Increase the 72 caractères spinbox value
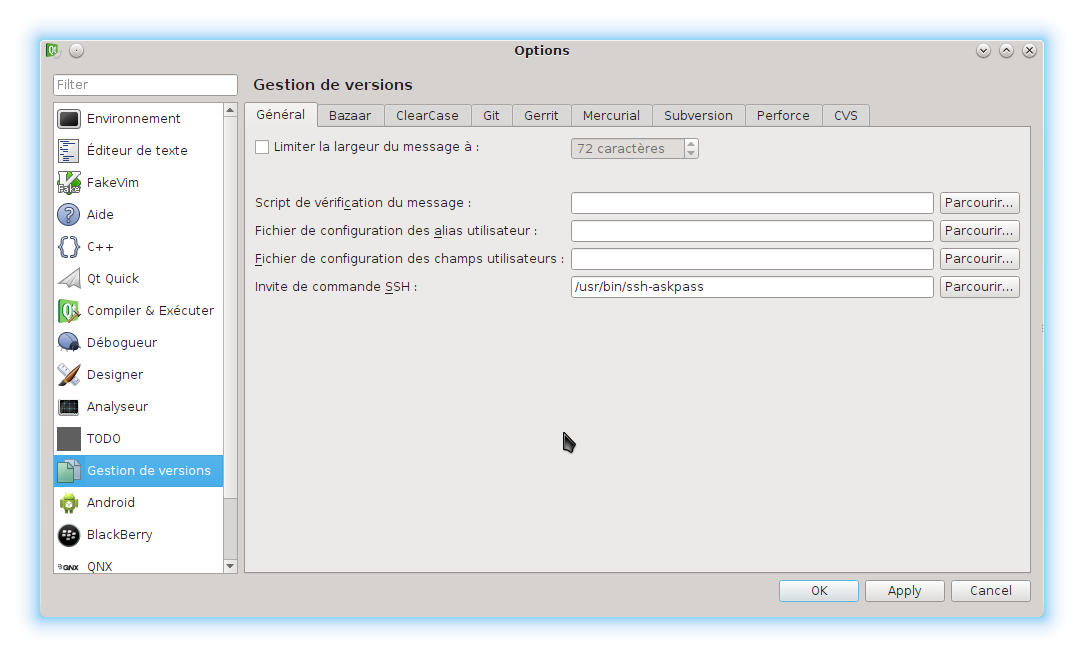This screenshot has width=1084, height=657. tap(691, 144)
